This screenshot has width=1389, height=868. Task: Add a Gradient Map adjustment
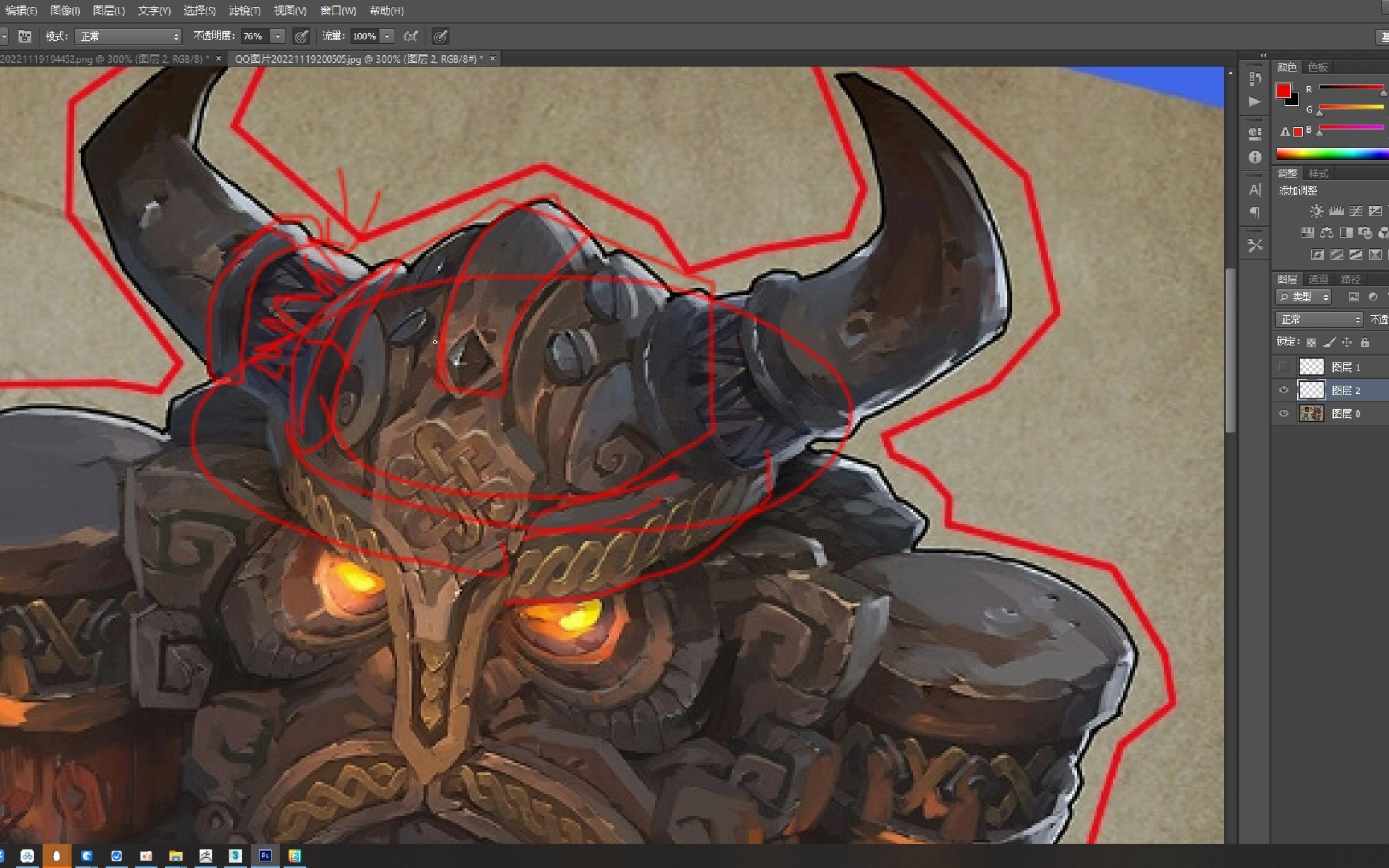[x=1375, y=254]
